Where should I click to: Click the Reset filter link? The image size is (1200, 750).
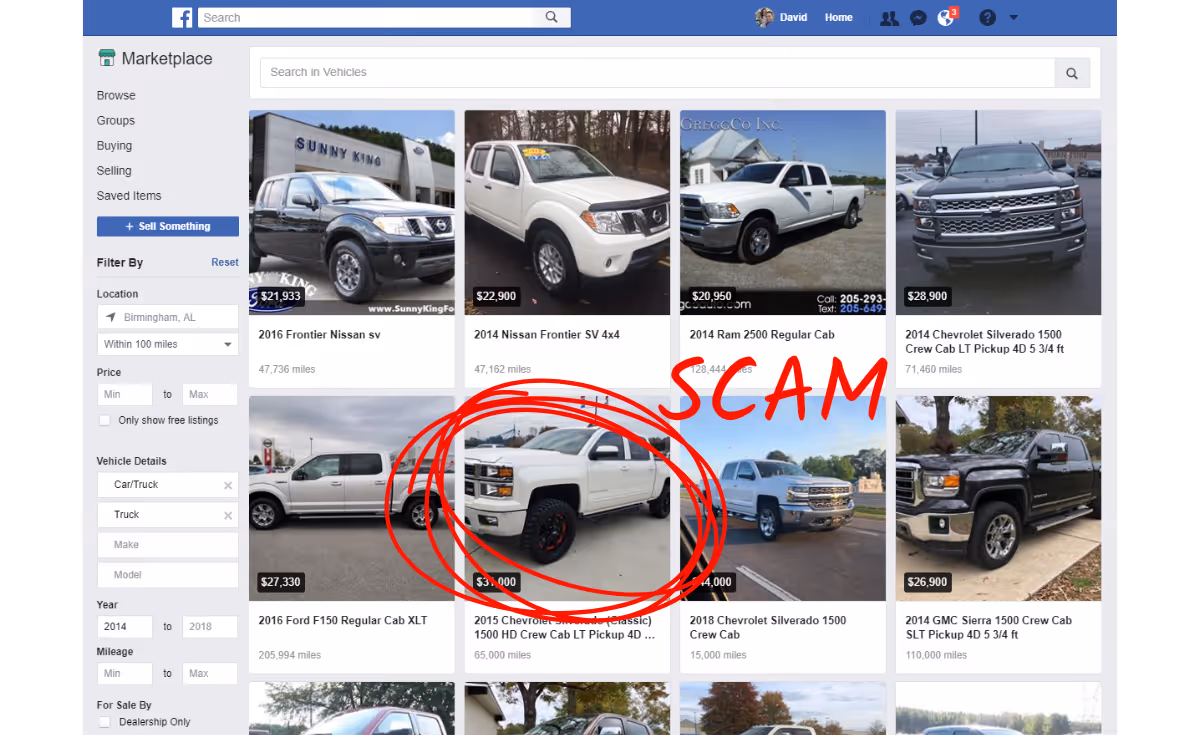coord(225,263)
